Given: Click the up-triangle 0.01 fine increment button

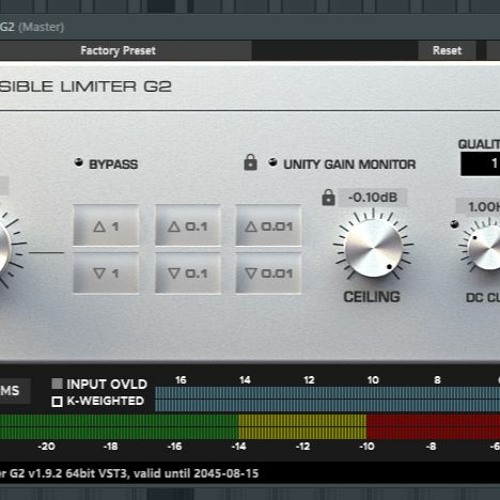Looking at the screenshot, I should pyautogui.click(x=269, y=226).
